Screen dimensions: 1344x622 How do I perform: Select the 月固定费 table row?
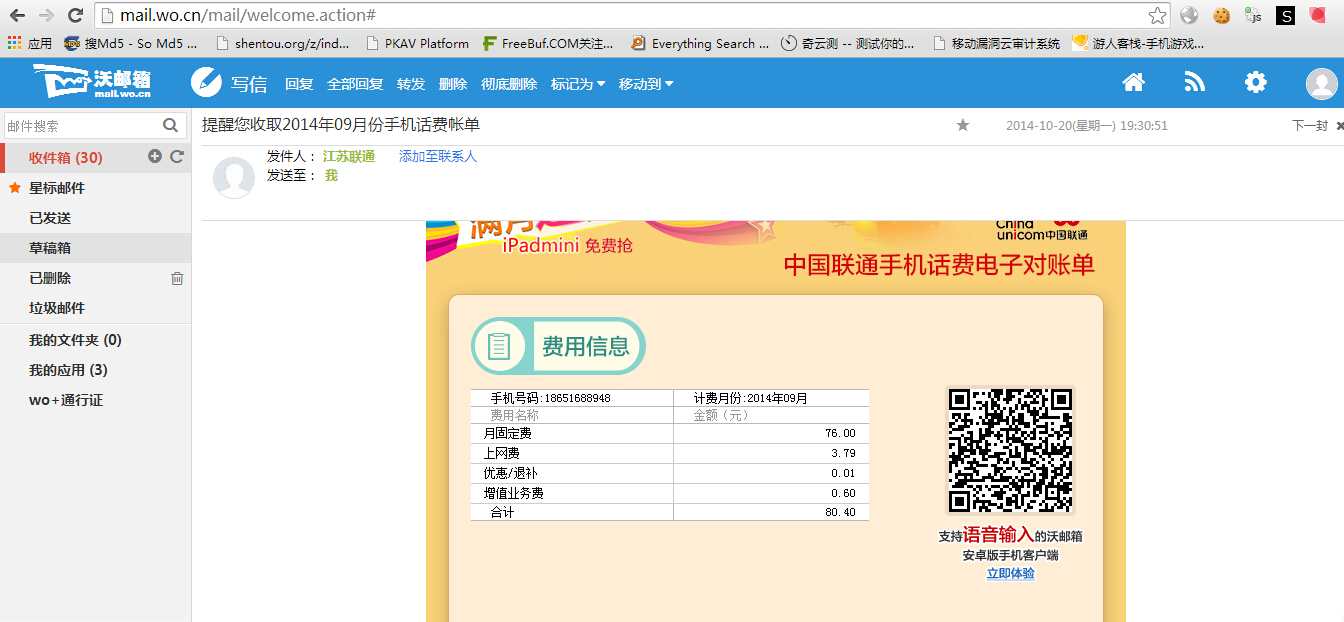(670, 433)
